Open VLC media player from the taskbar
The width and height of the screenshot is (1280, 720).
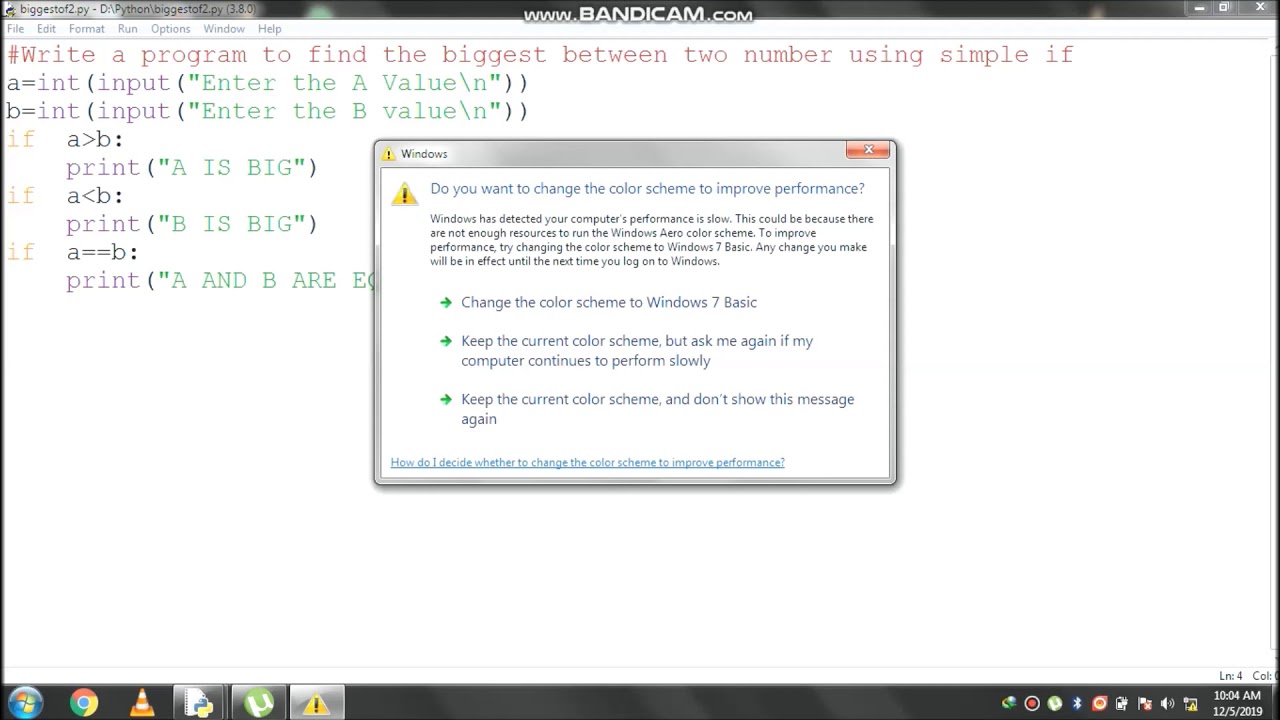coord(142,703)
